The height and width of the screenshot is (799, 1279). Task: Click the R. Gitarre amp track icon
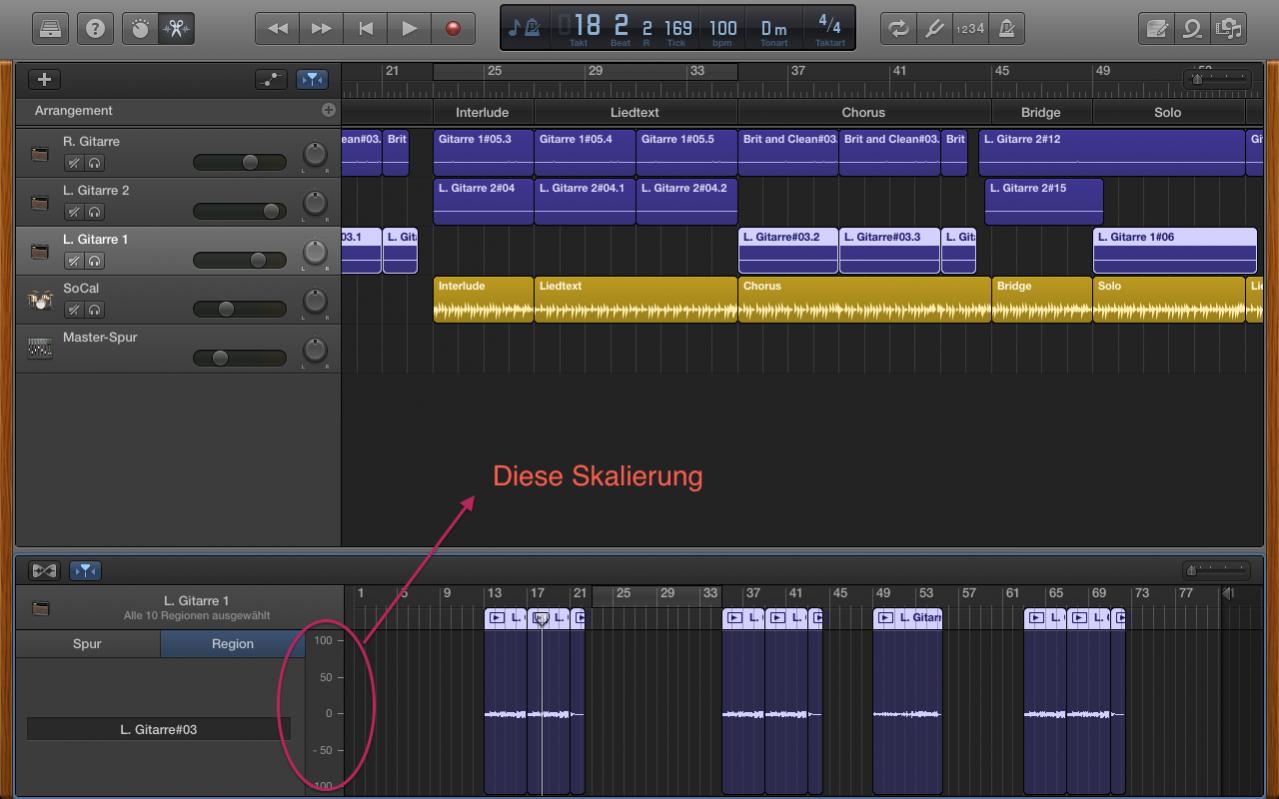(x=40, y=154)
